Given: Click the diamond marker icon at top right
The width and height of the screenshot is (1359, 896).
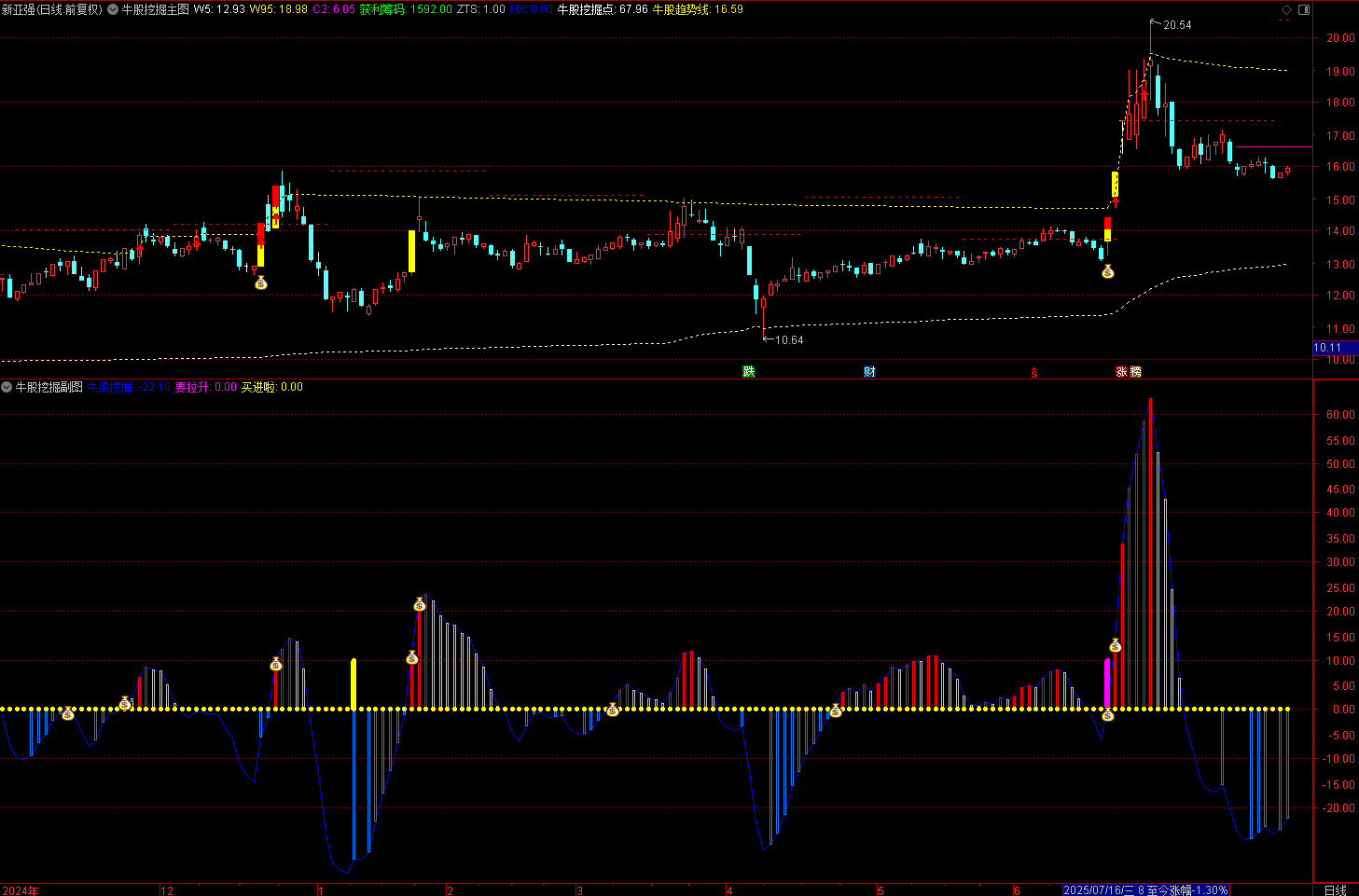Looking at the screenshot, I should [1286, 9].
